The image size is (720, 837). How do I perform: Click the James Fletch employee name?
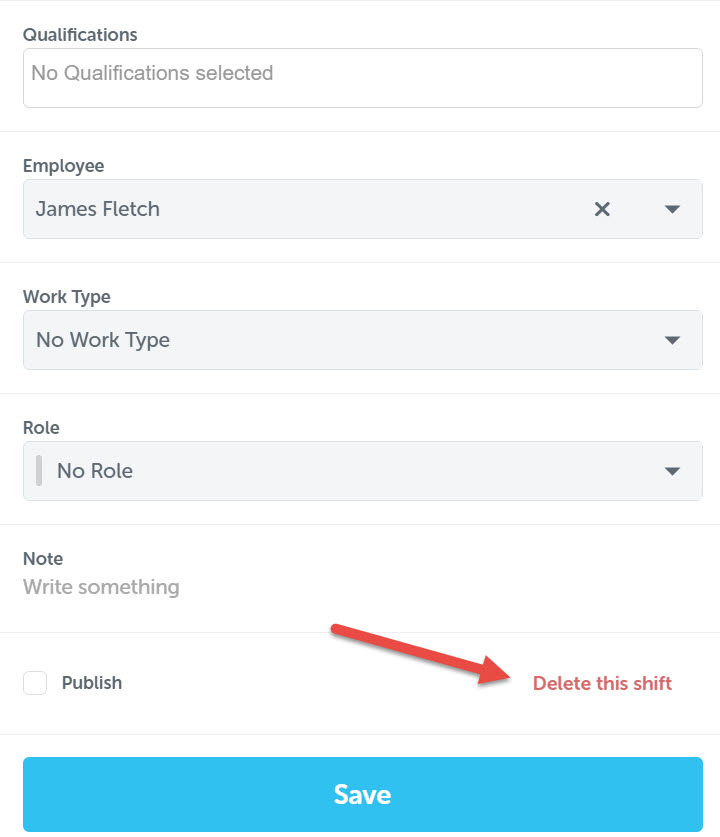(98, 209)
